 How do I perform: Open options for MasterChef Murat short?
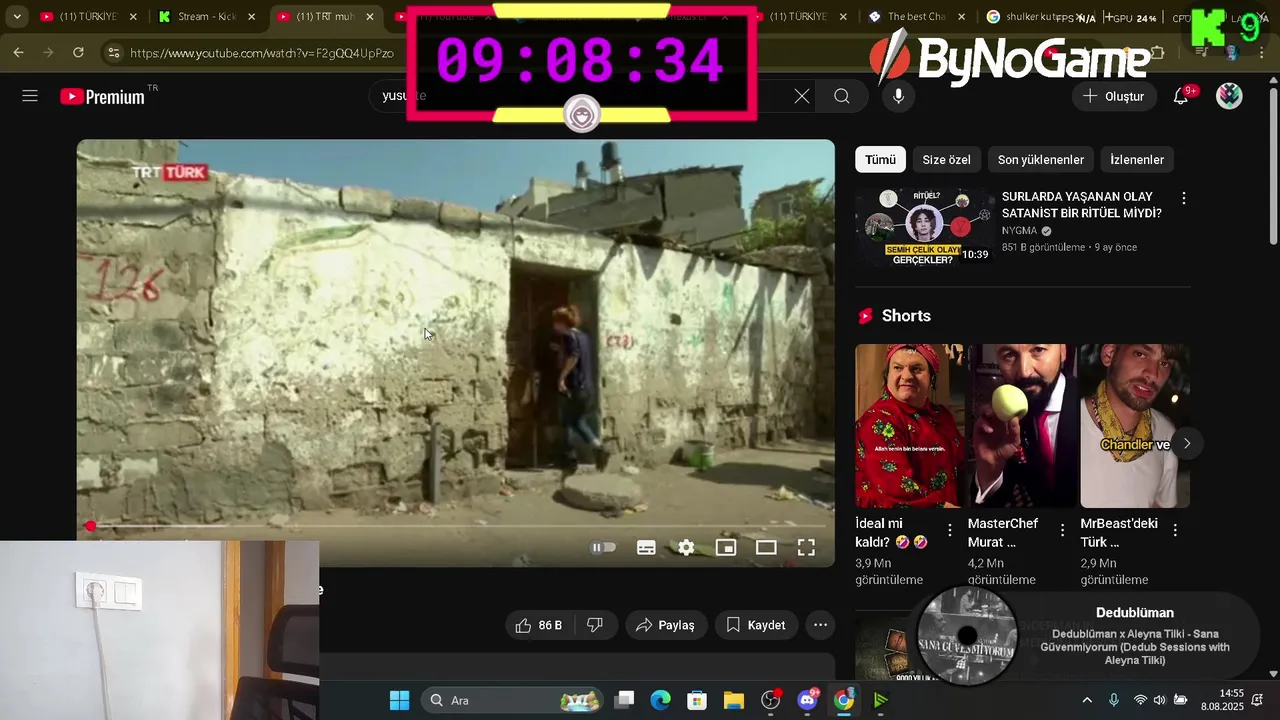point(1062,530)
